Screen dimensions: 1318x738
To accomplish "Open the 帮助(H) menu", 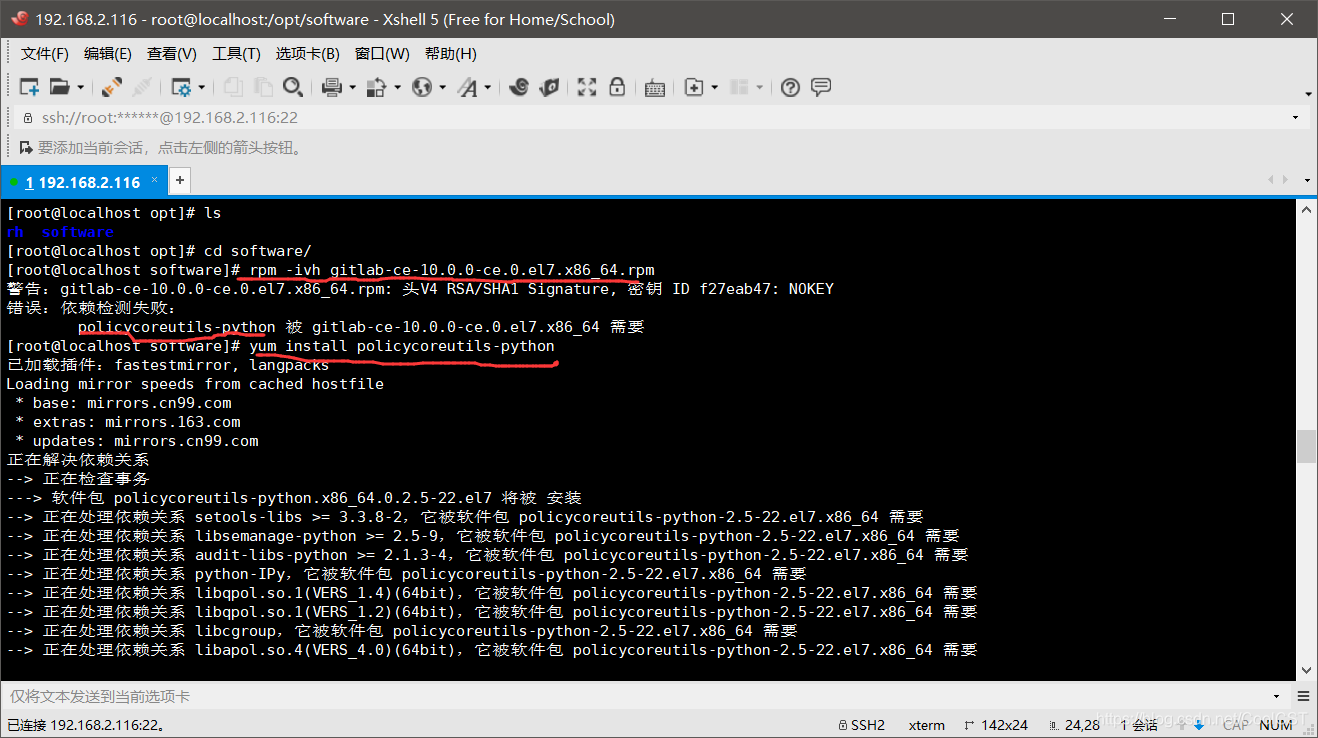I will [x=451, y=53].
